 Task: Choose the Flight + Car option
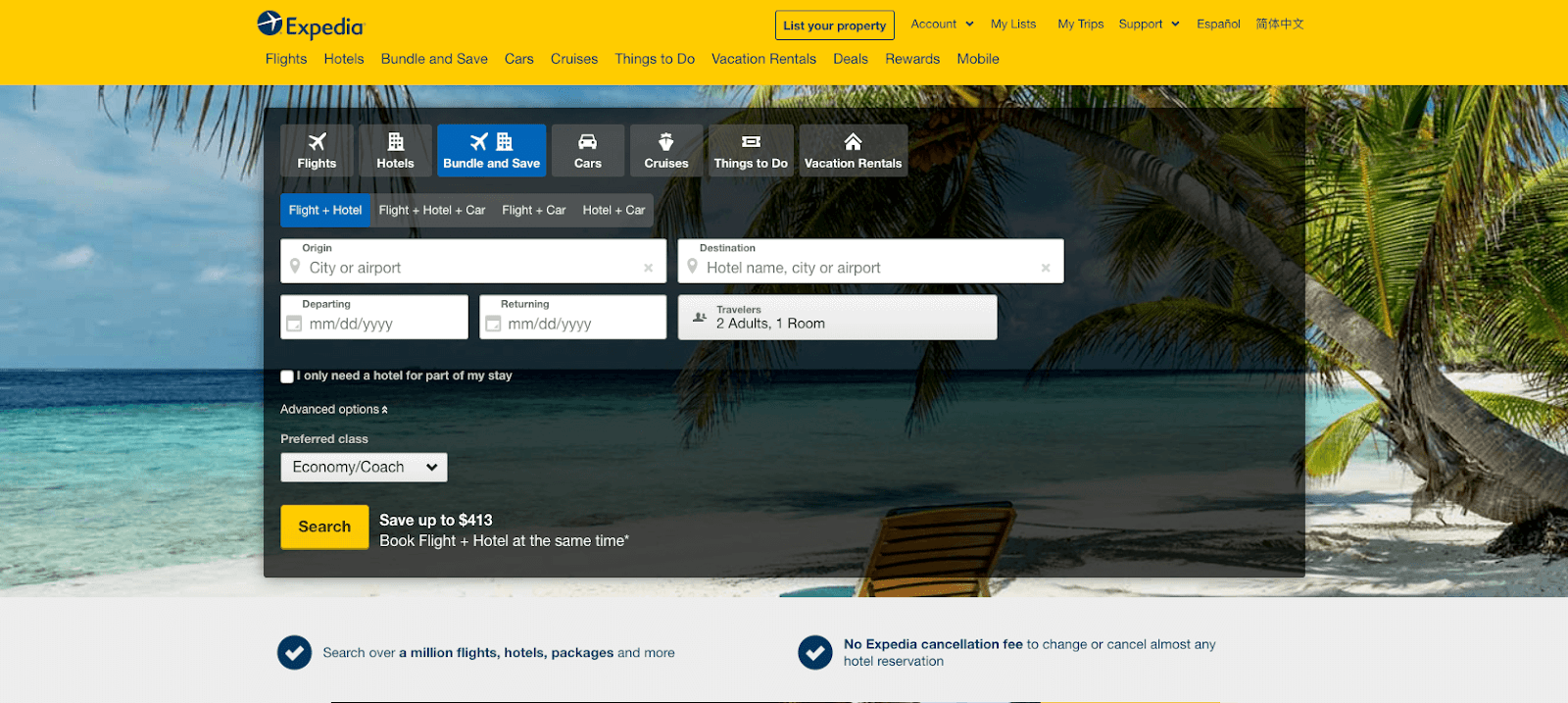[x=534, y=210]
